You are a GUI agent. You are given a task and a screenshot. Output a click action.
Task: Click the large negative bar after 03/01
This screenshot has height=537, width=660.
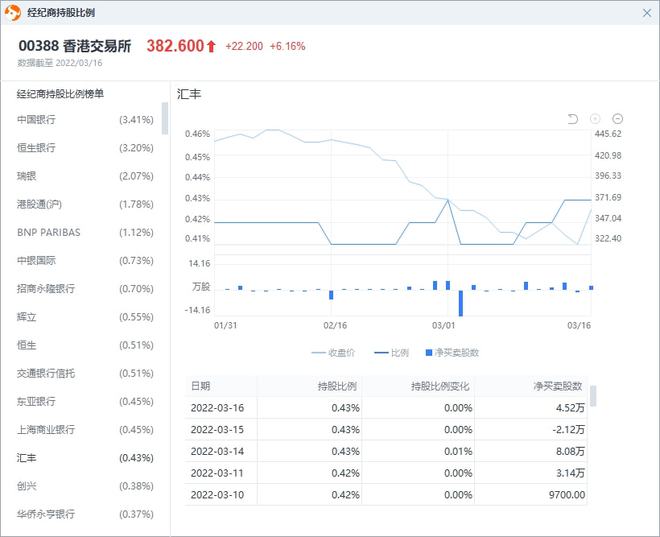[461, 303]
